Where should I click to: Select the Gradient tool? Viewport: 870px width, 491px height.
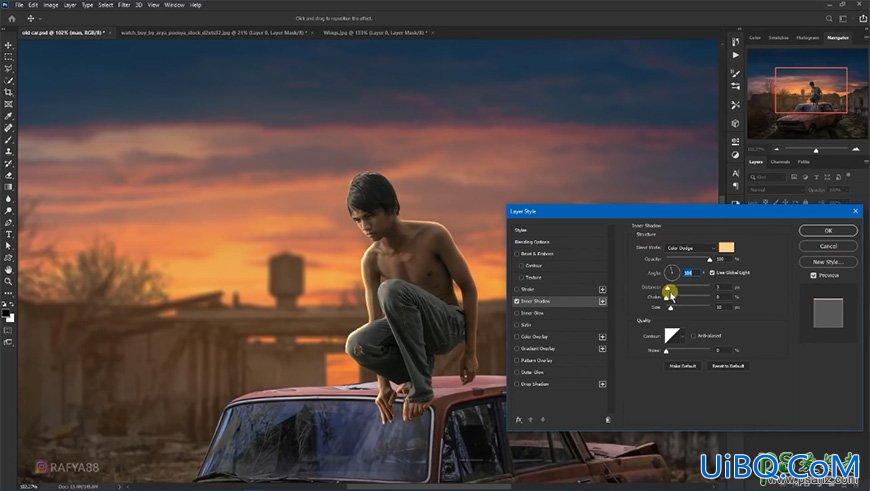(x=8, y=186)
